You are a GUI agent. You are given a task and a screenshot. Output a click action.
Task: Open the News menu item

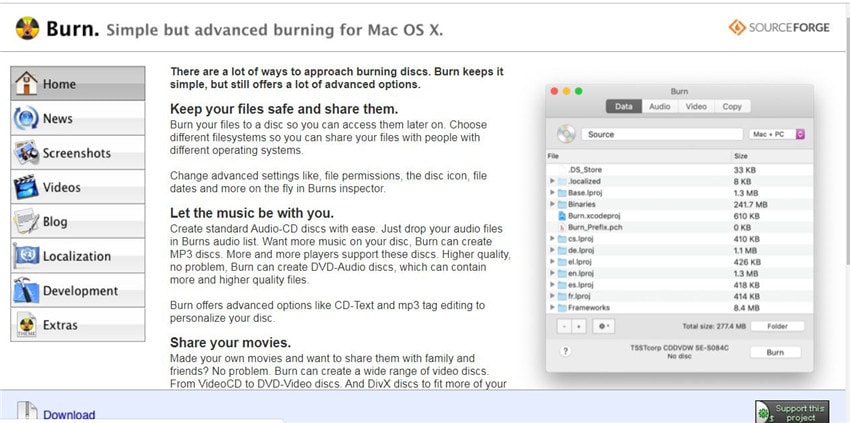[x=78, y=118]
